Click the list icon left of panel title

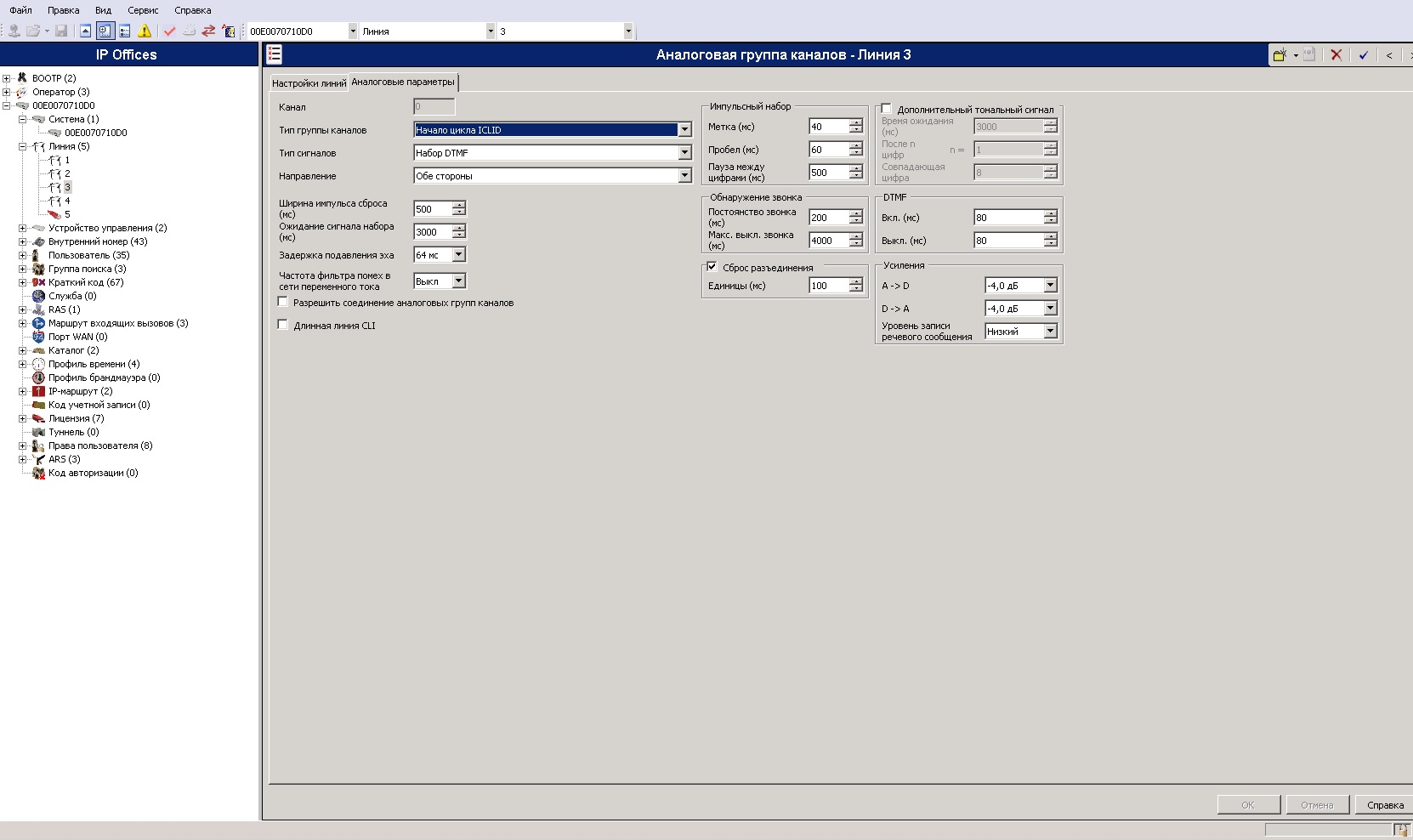coord(274,54)
